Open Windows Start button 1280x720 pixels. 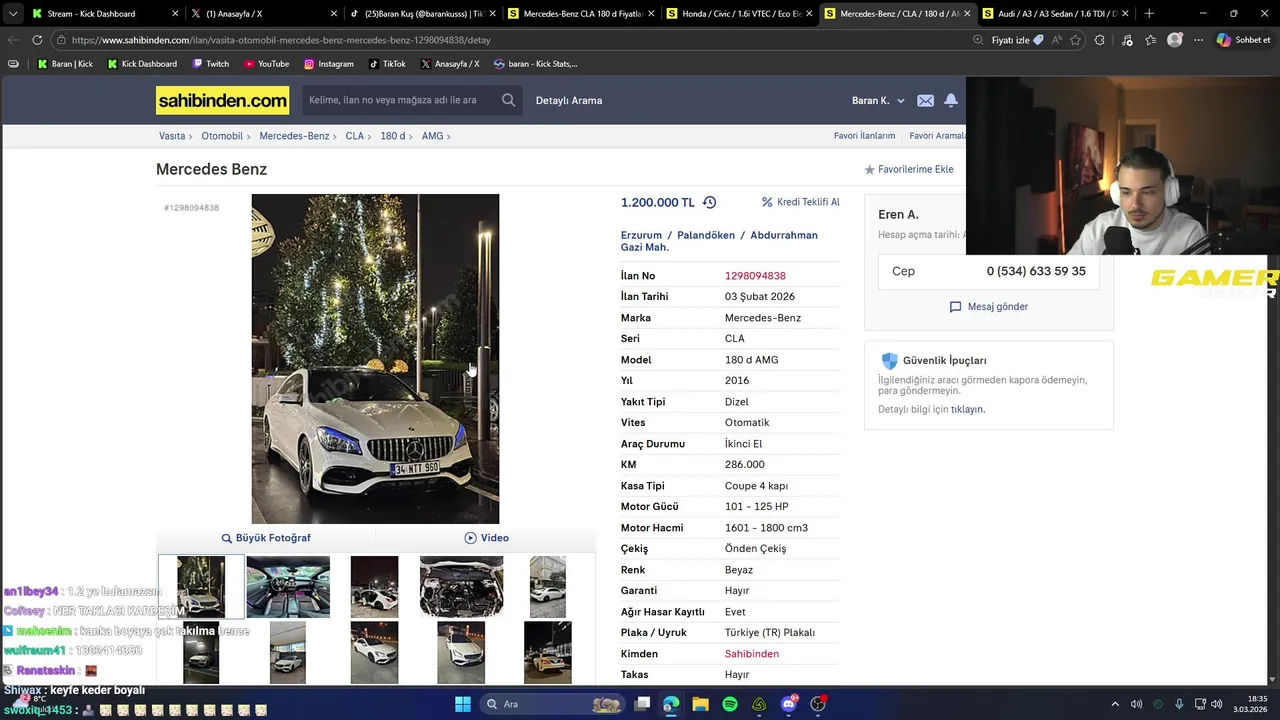tap(463, 704)
